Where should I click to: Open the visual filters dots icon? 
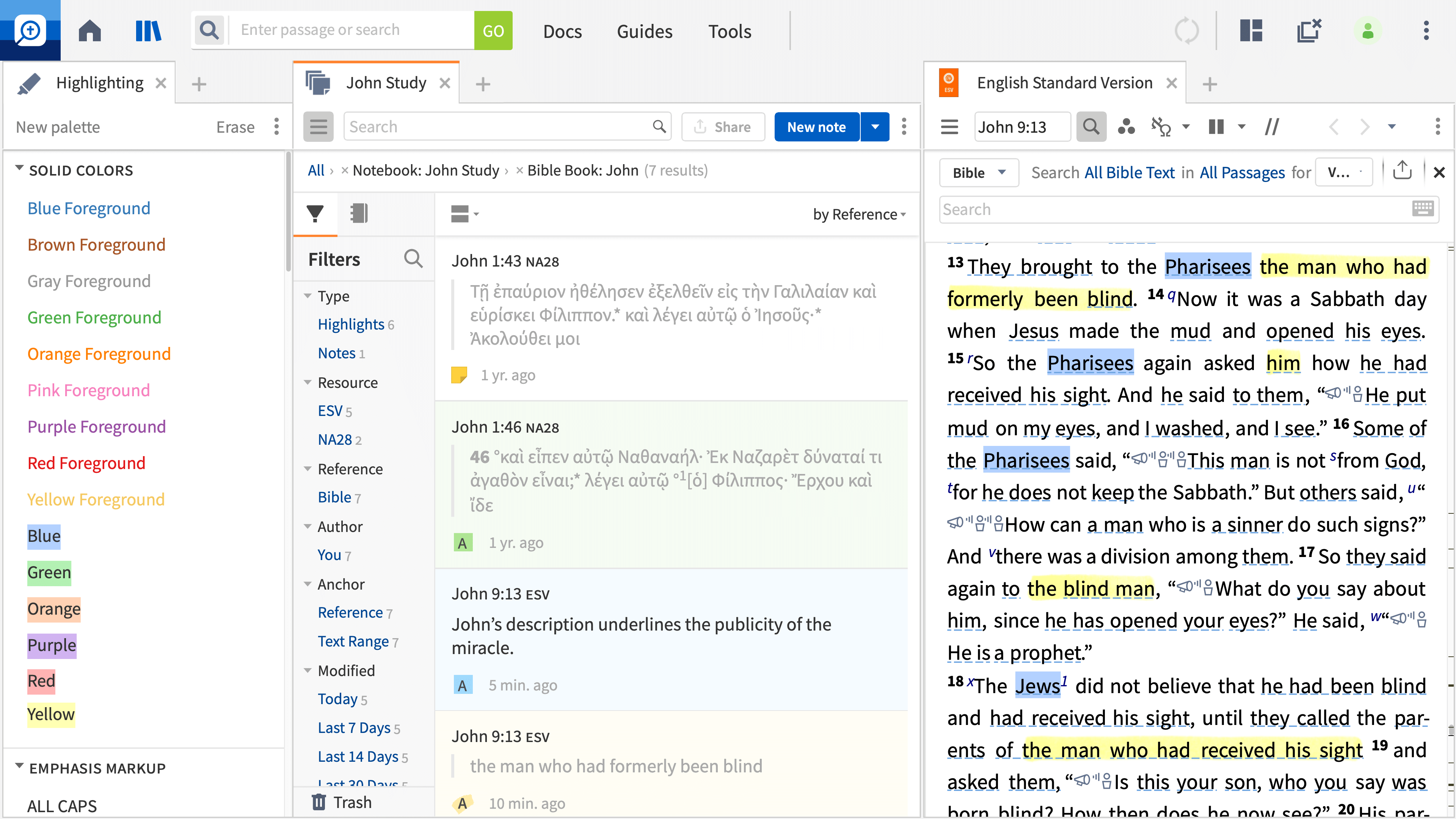click(x=1126, y=127)
